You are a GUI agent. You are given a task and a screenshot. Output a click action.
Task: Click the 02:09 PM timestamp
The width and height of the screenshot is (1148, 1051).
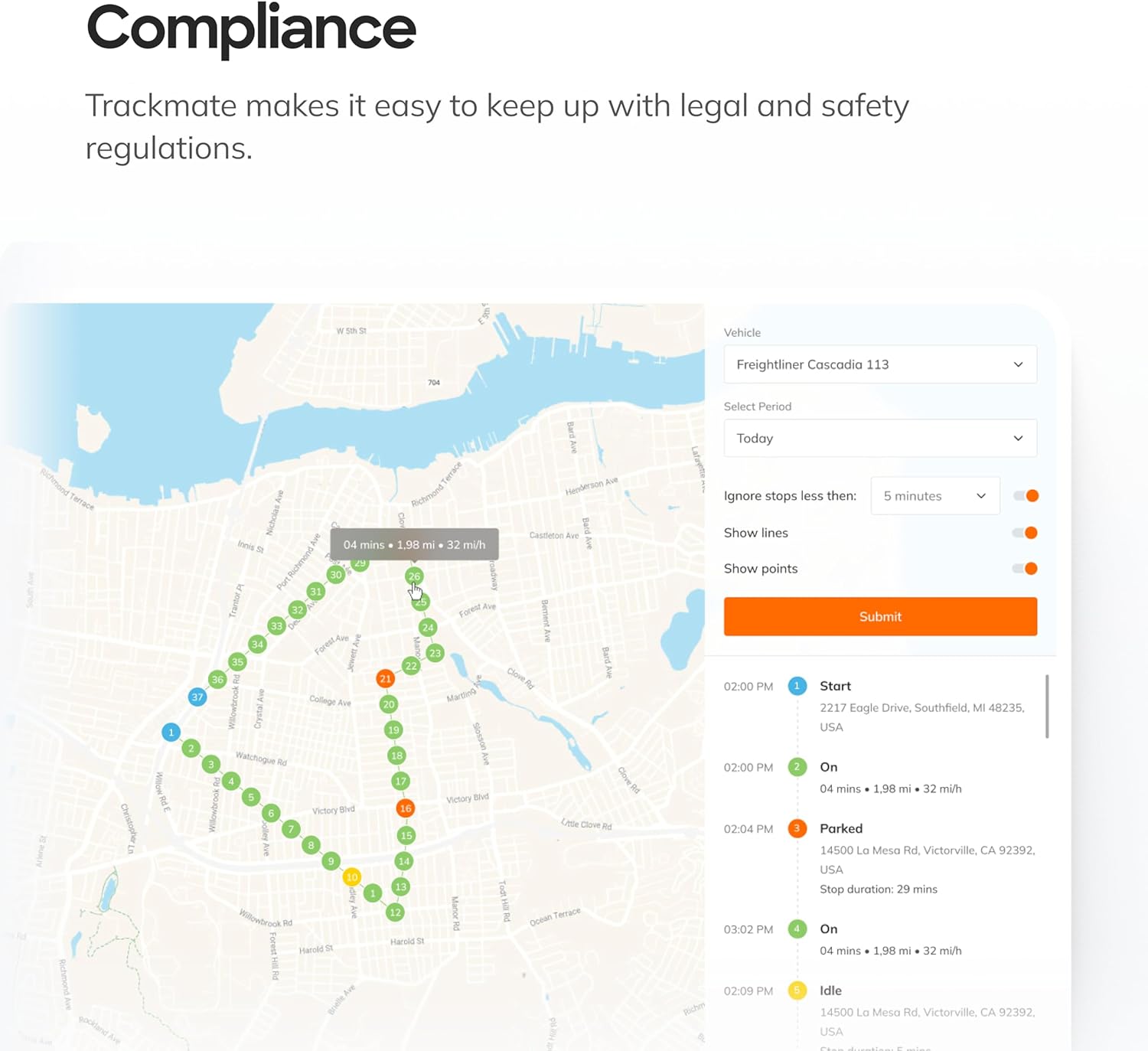click(748, 991)
